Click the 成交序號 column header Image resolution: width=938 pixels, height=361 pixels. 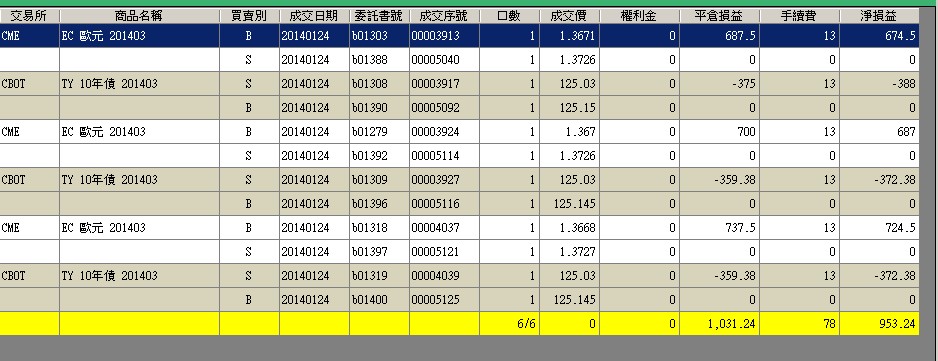(444, 16)
